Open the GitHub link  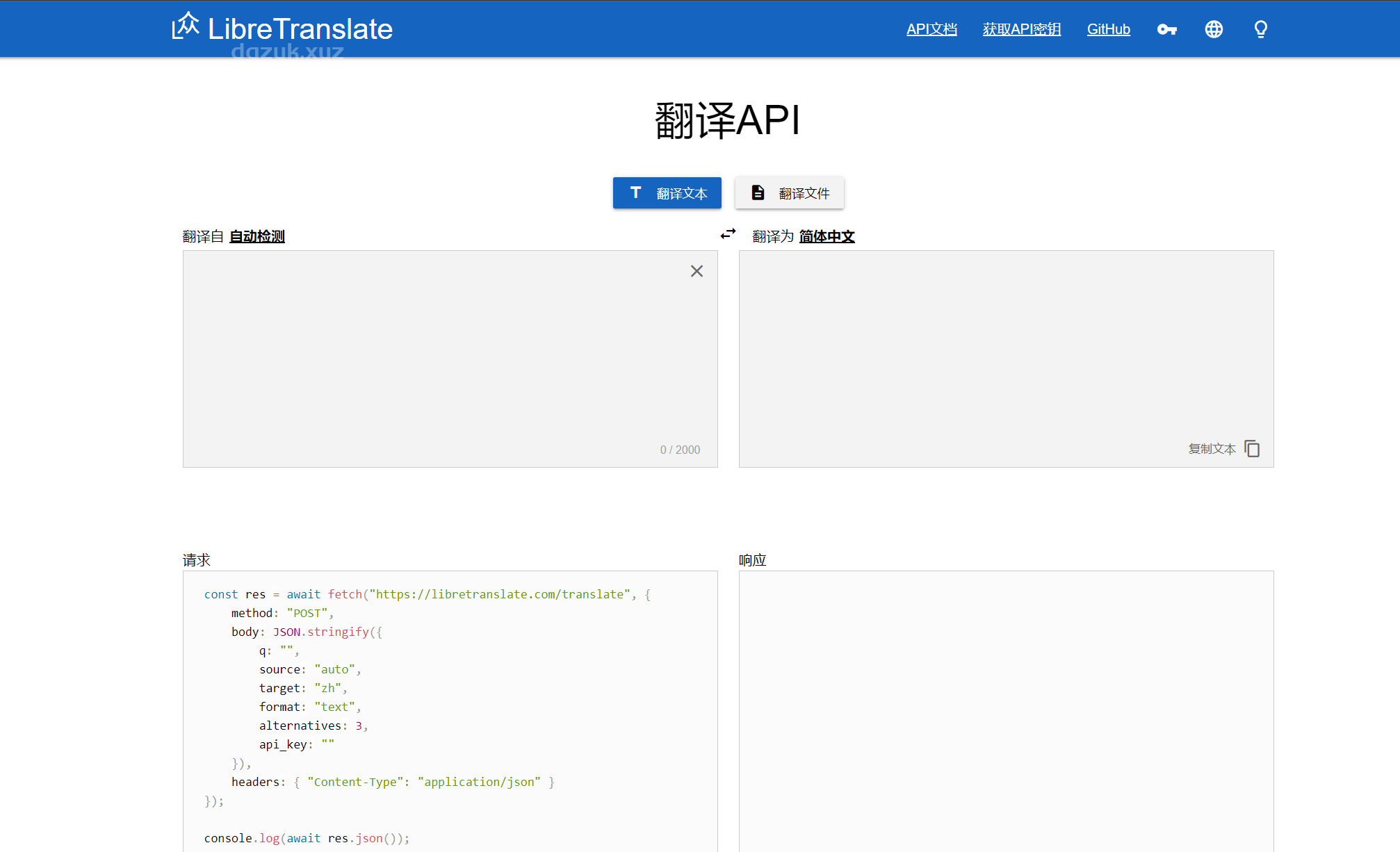[x=1108, y=29]
